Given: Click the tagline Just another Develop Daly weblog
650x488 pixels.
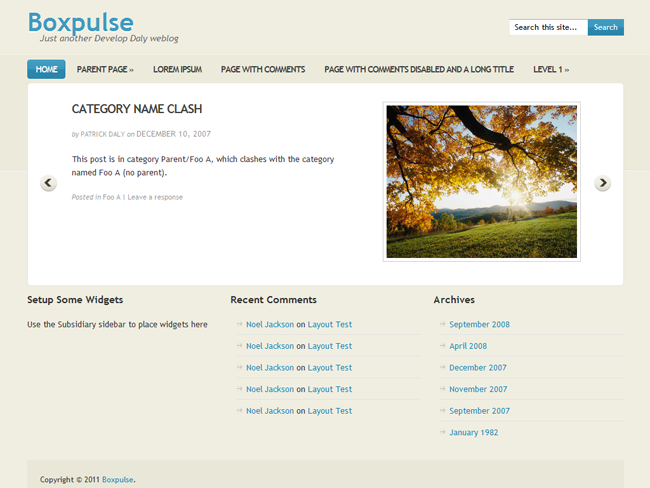Looking at the screenshot, I should coord(109,39).
